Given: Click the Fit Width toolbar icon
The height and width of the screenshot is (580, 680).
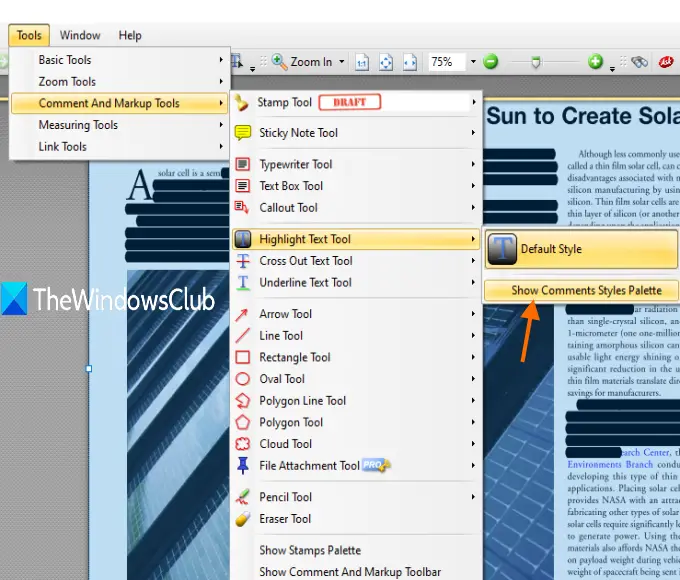Looking at the screenshot, I should (x=410, y=62).
